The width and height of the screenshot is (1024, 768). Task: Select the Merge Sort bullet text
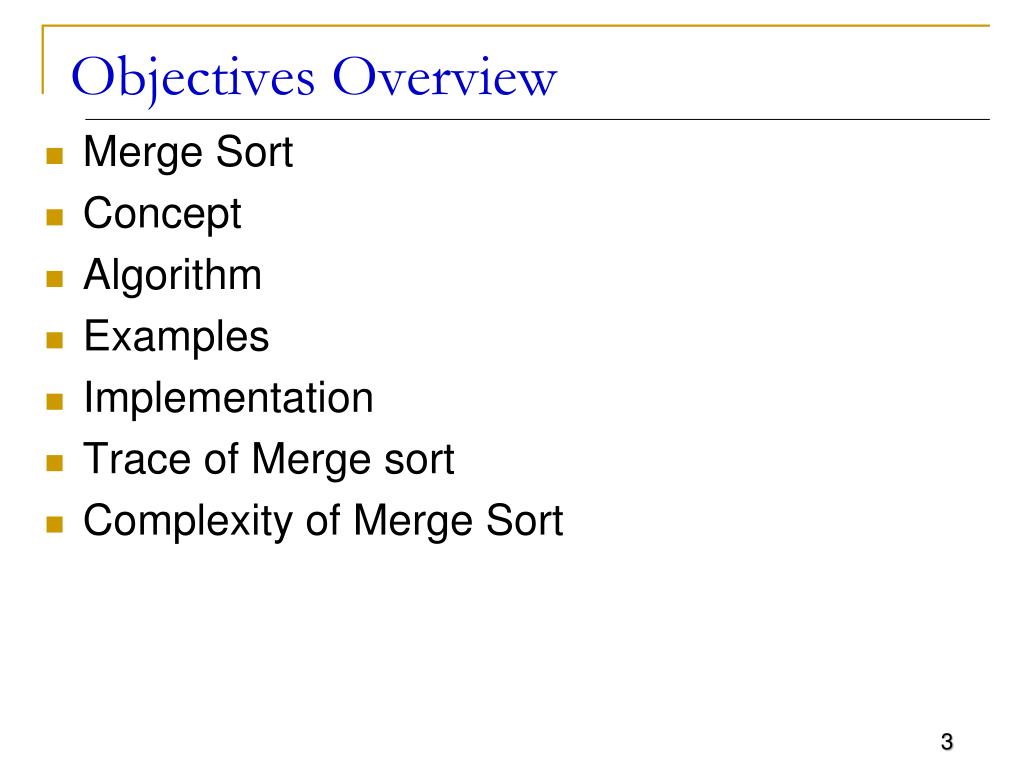coord(188,153)
